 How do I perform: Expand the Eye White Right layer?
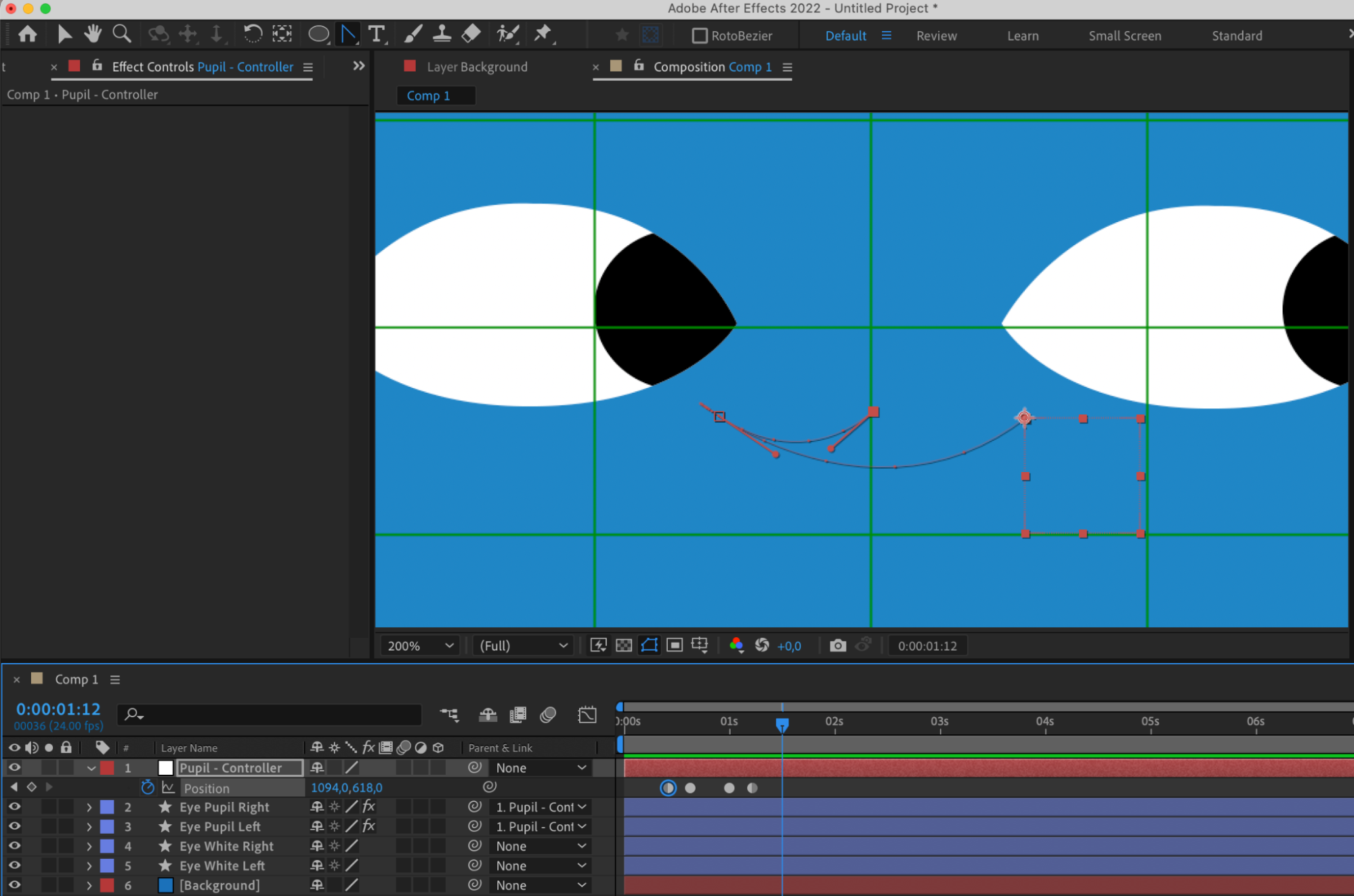(89, 847)
